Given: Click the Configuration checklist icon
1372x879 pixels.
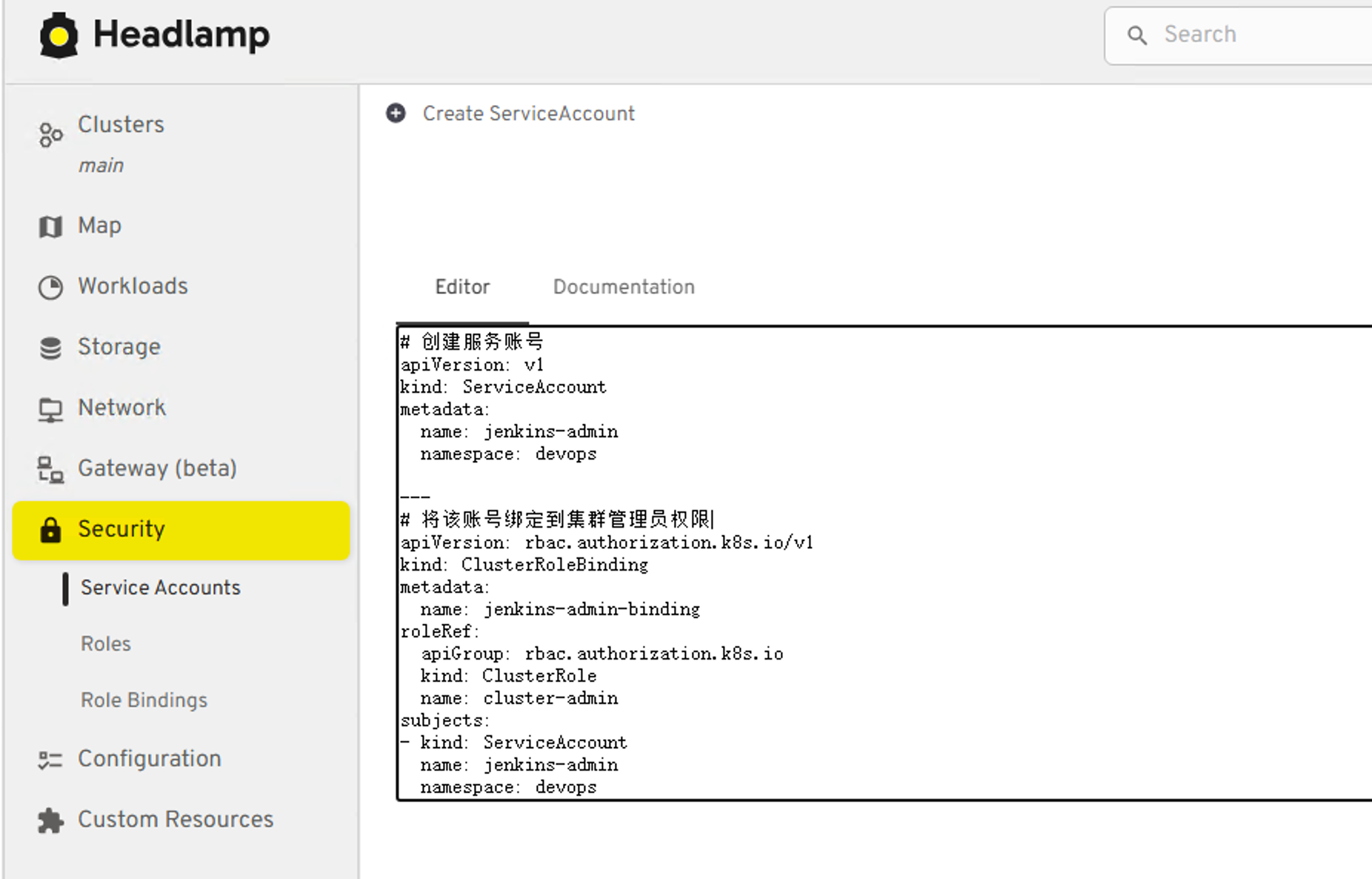Looking at the screenshot, I should tap(50, 760).
